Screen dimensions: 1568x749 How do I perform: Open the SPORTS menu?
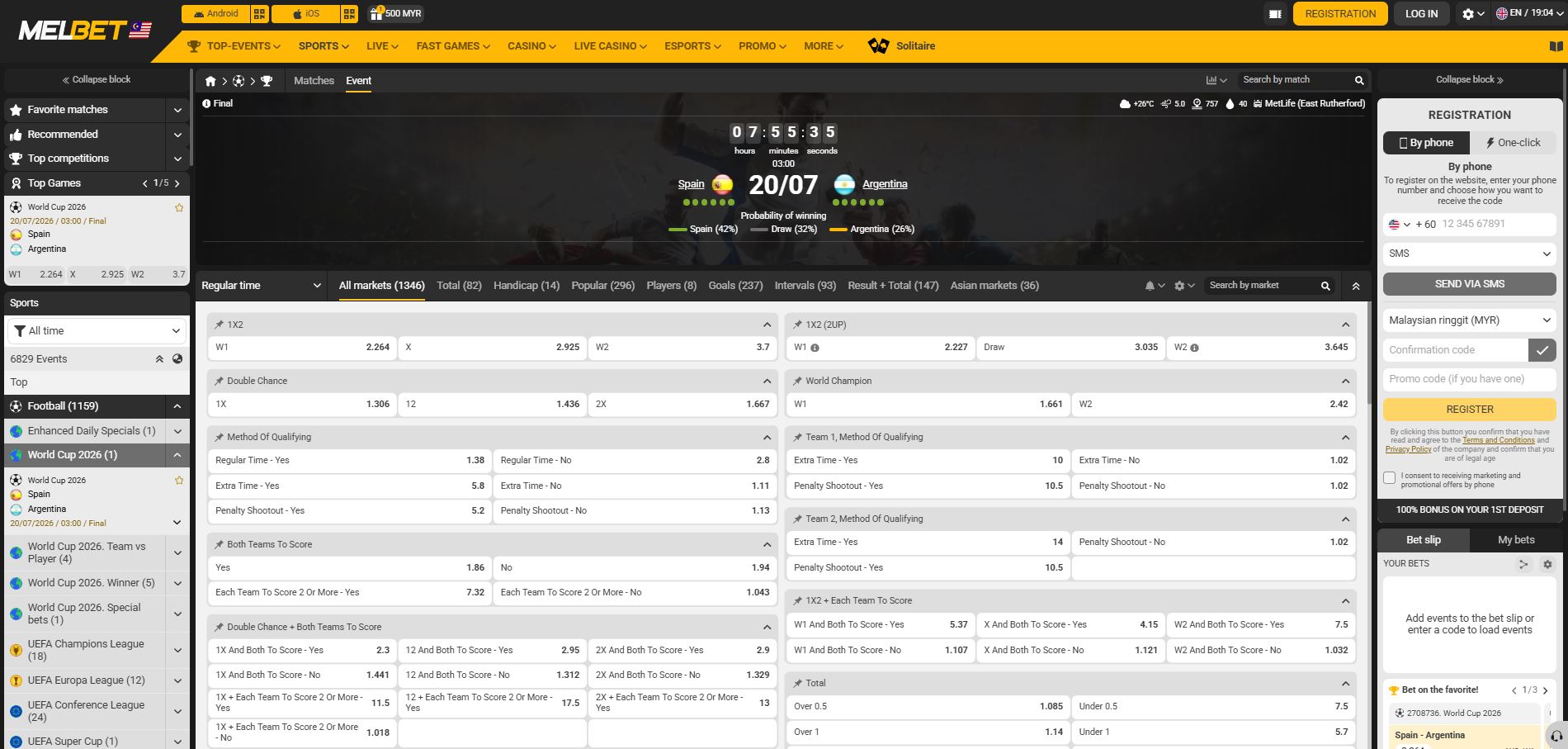324,46
